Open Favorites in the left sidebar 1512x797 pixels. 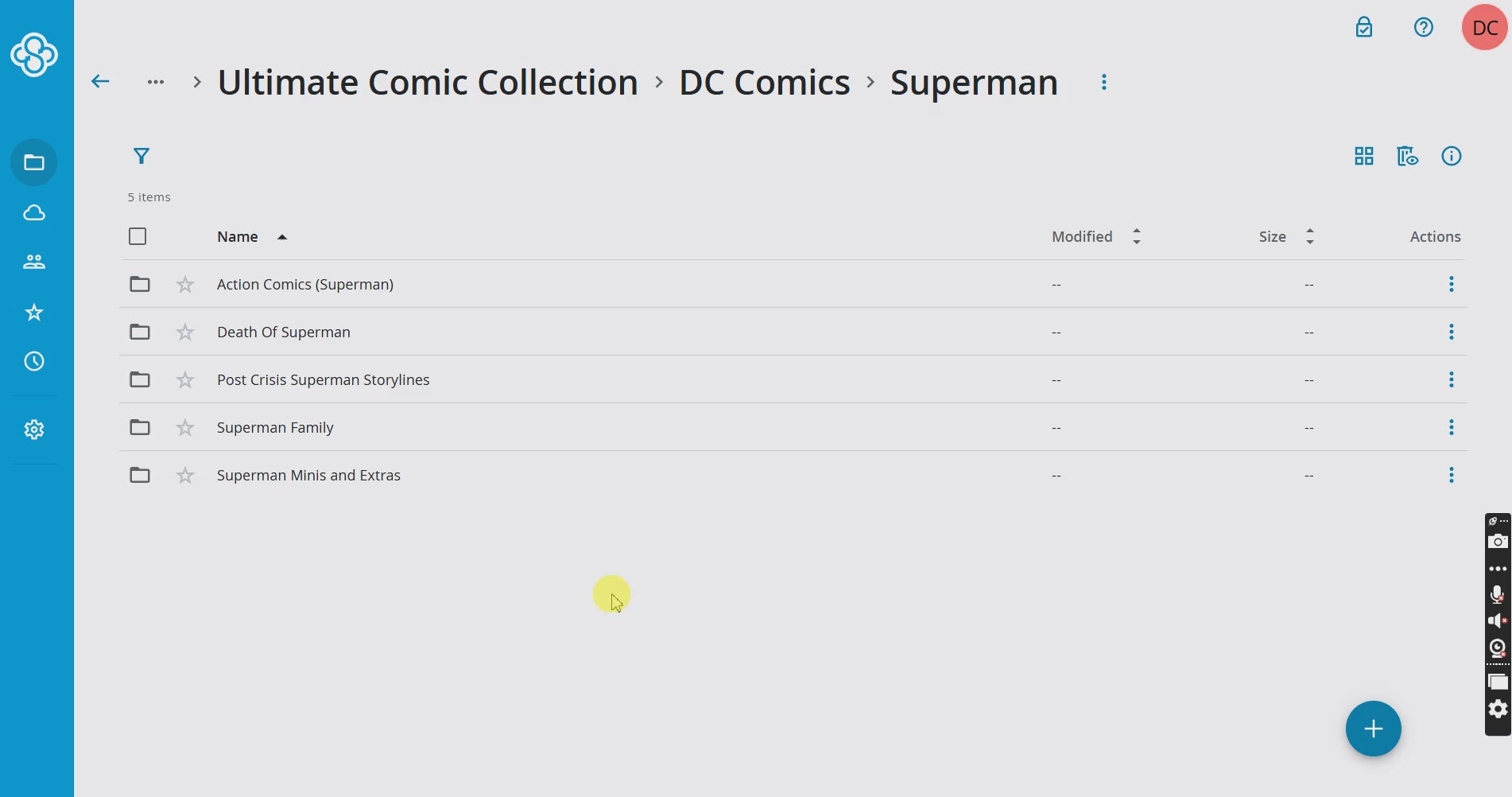click(x=33, y=312)
